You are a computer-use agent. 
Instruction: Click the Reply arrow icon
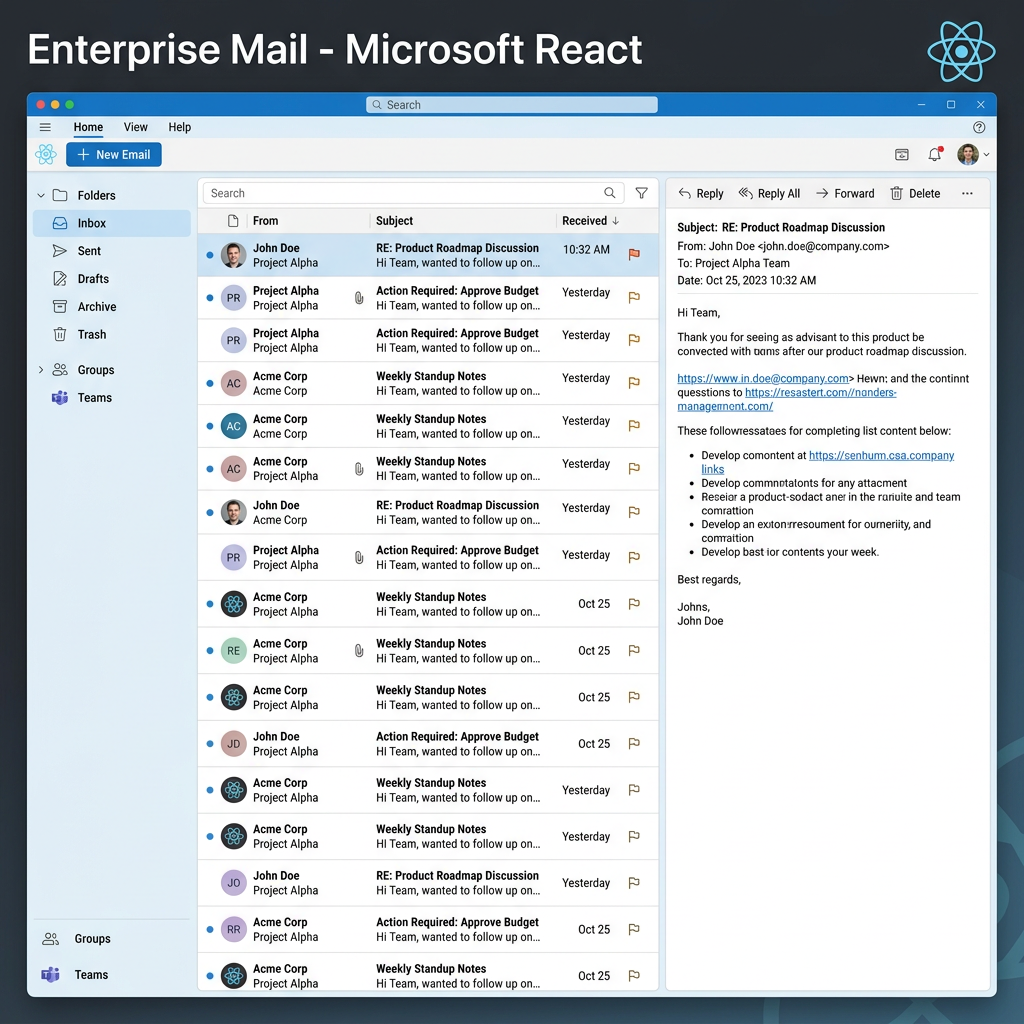tap(684, 193)
